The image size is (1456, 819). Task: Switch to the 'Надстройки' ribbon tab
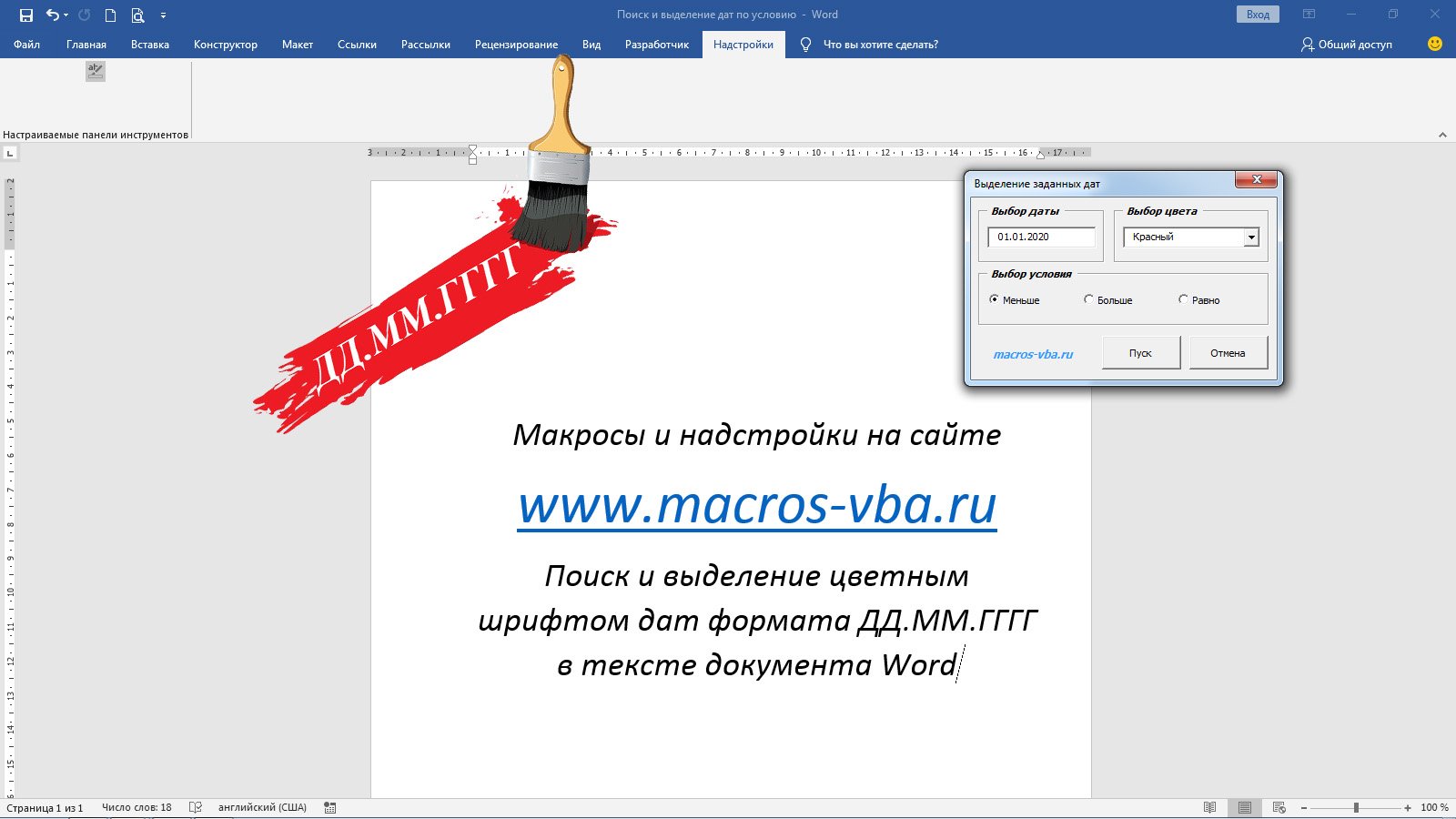(743, 43)
